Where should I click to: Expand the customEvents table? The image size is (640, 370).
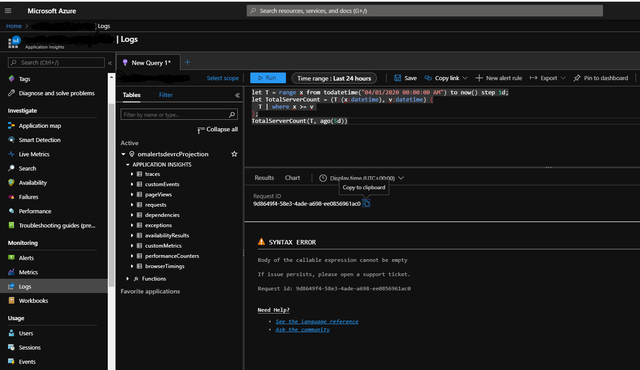coord(132,184)
